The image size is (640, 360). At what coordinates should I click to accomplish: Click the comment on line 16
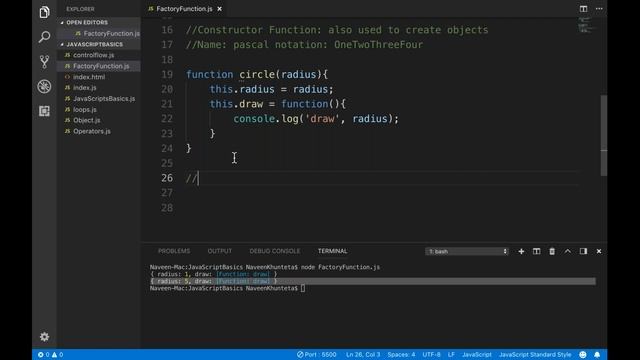click(337, 30)
